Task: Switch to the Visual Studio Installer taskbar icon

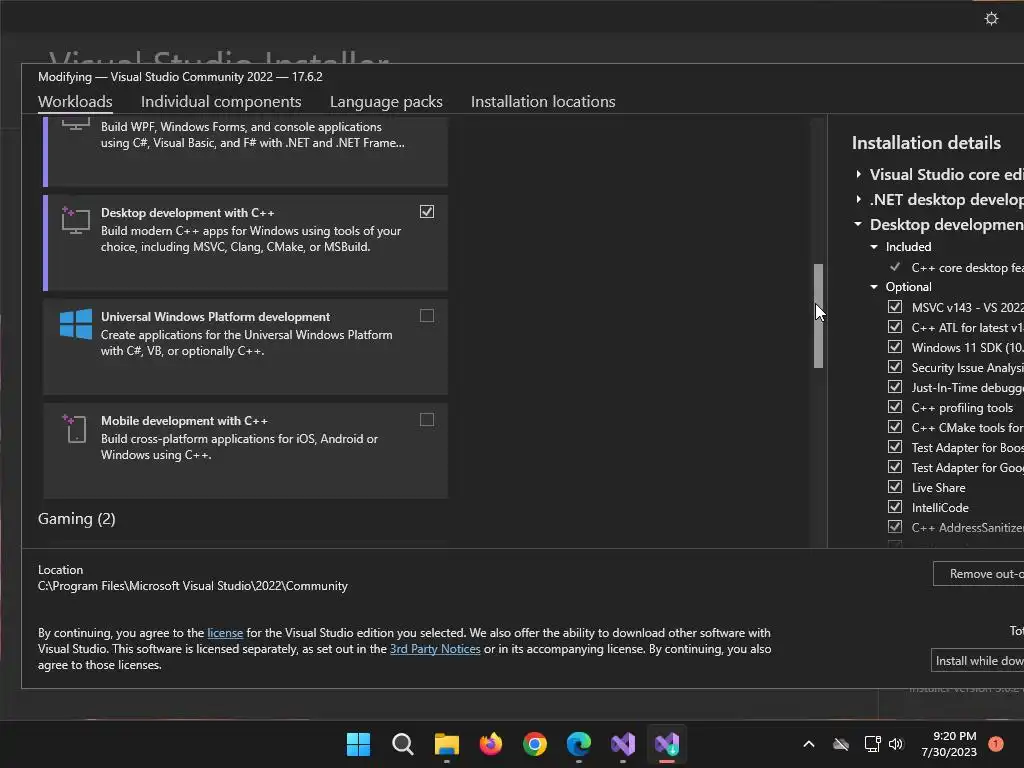Action: [667, 744]
